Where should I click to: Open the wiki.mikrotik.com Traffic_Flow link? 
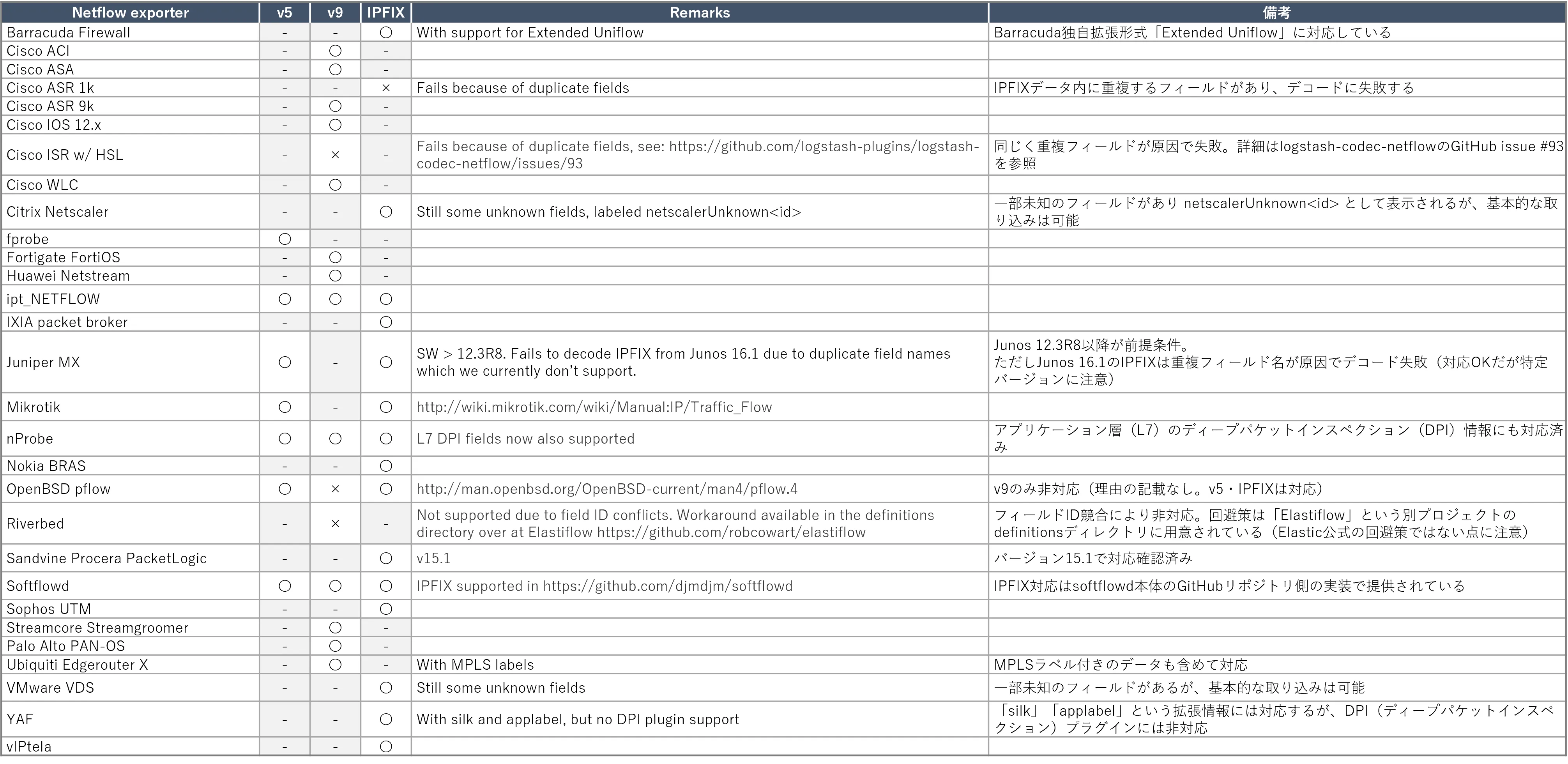click(x=594, y=407)
